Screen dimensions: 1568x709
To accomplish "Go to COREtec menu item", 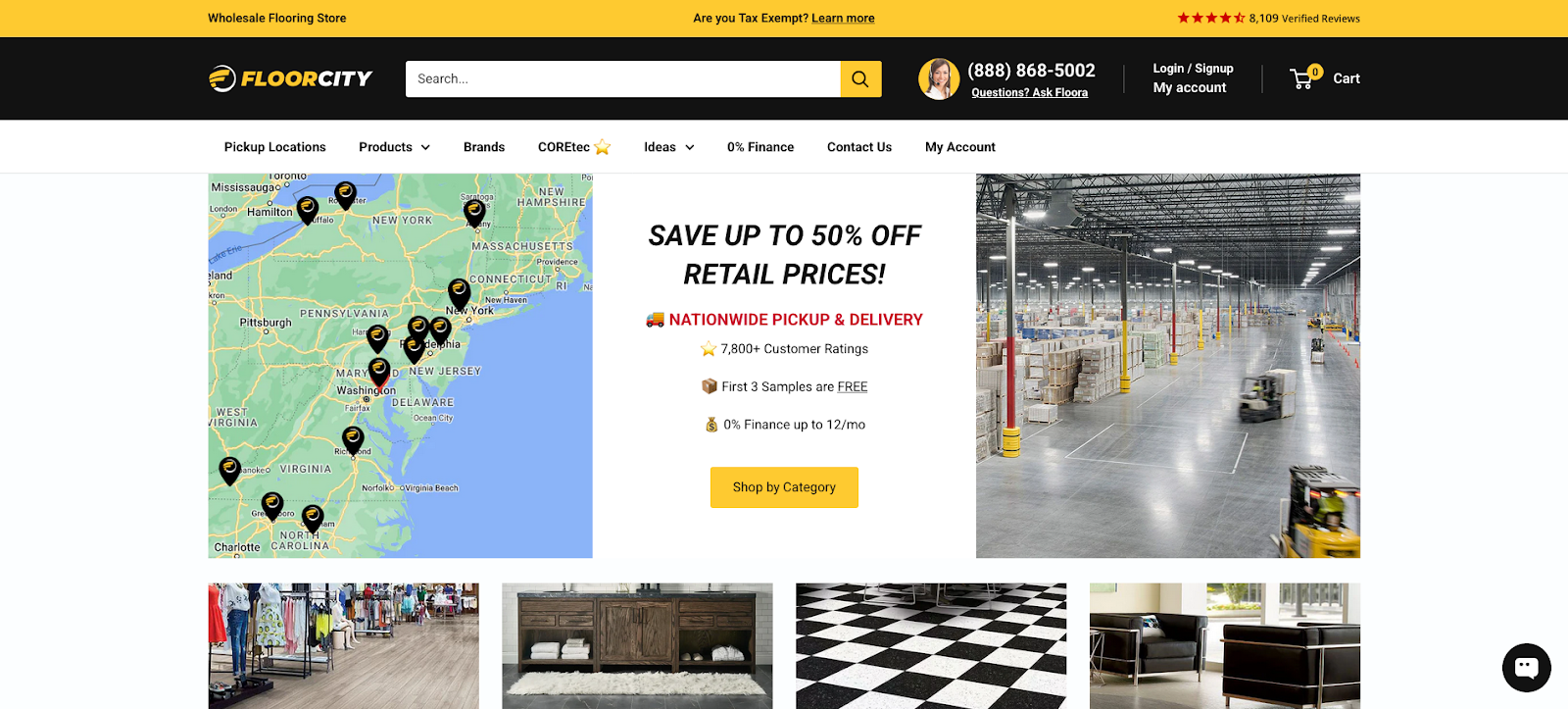I will tap(574, 147).
